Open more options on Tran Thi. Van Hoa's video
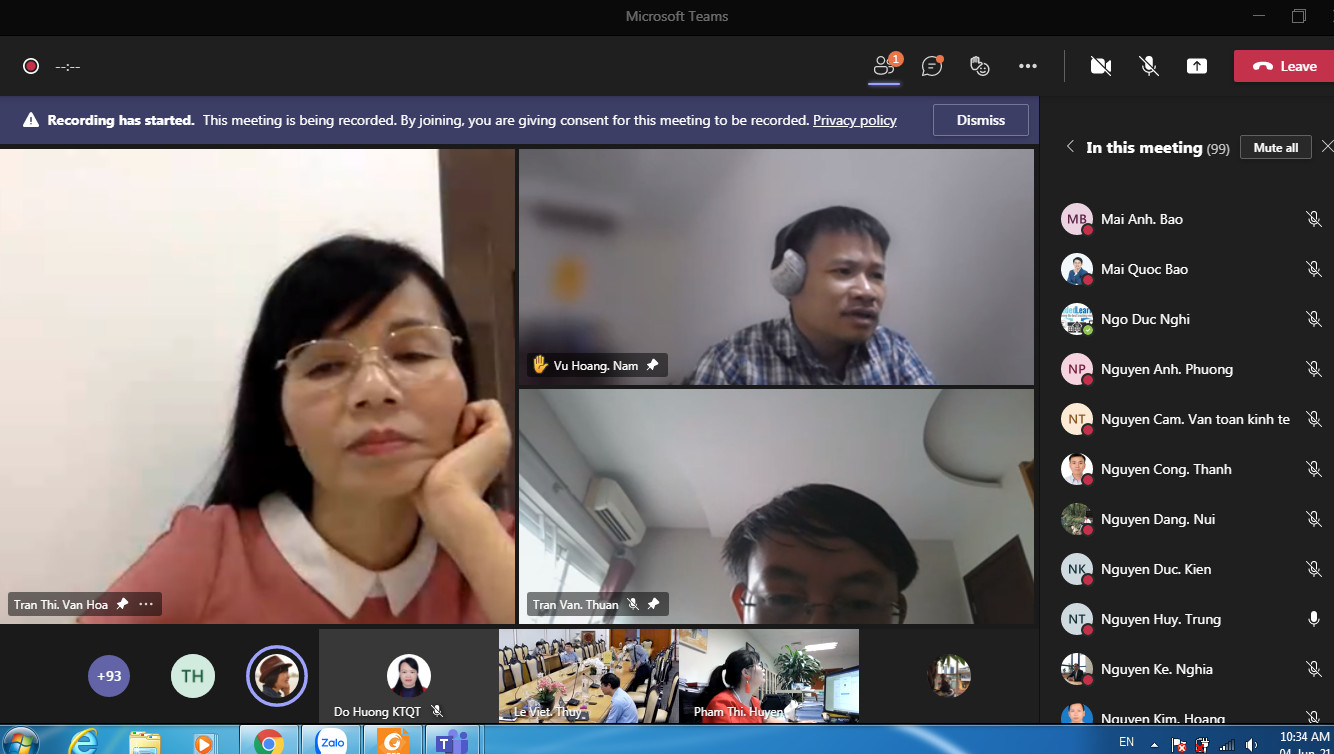The height and width of the screenshot is (754, 1334). click(x=146, y=604)
